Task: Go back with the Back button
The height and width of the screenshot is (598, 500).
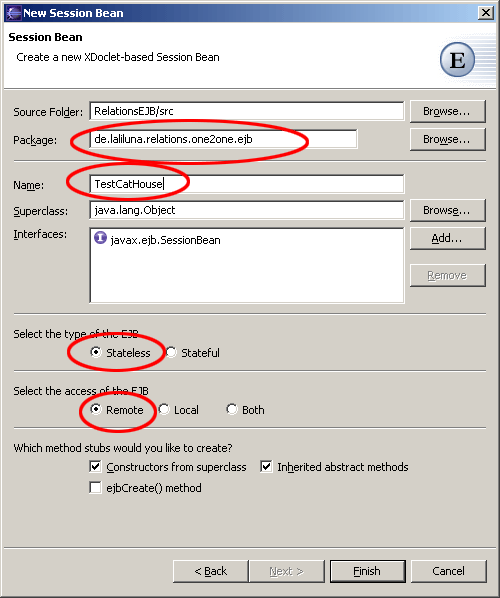Action: point(211,571)
